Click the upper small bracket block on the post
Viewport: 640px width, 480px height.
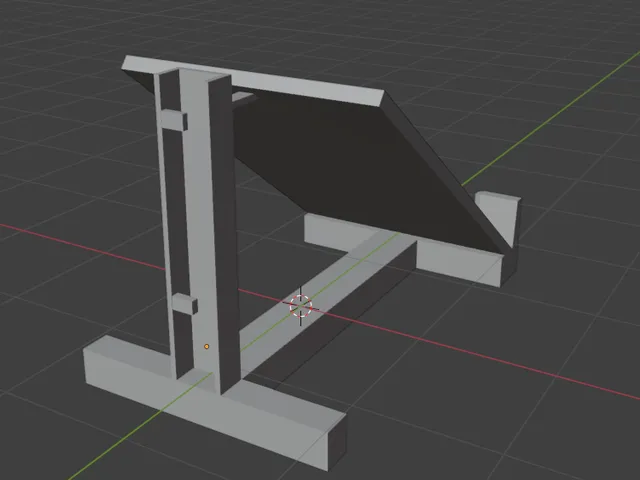175,120
